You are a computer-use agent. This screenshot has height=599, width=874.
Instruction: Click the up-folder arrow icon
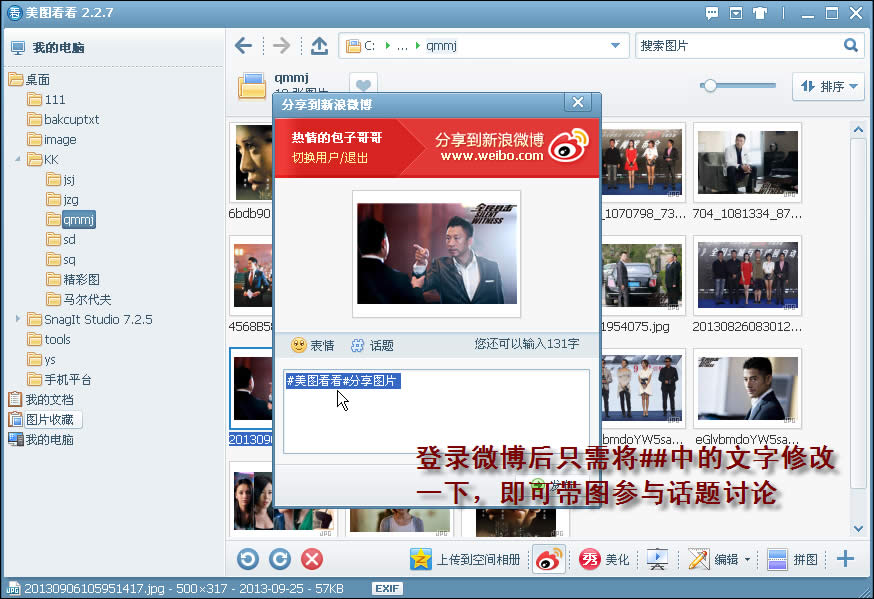click(x=319, y=46)
